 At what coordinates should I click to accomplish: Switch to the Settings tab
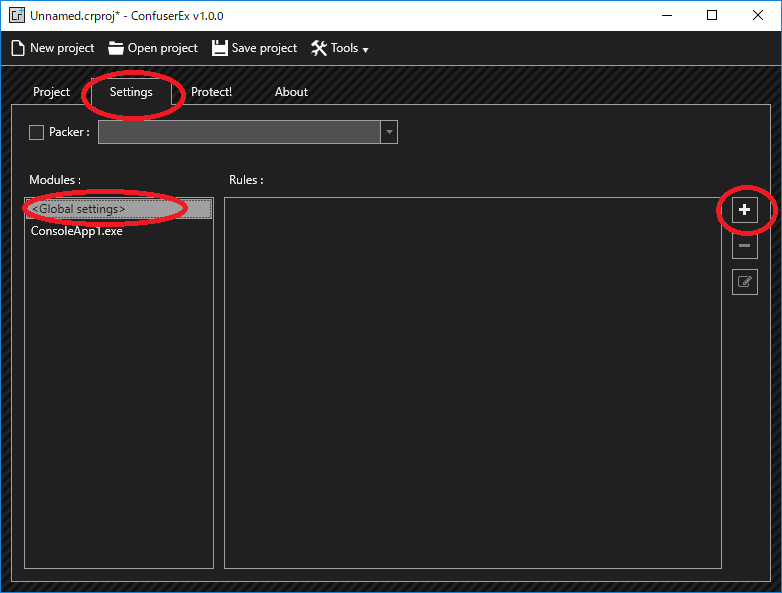click(131, 92)
